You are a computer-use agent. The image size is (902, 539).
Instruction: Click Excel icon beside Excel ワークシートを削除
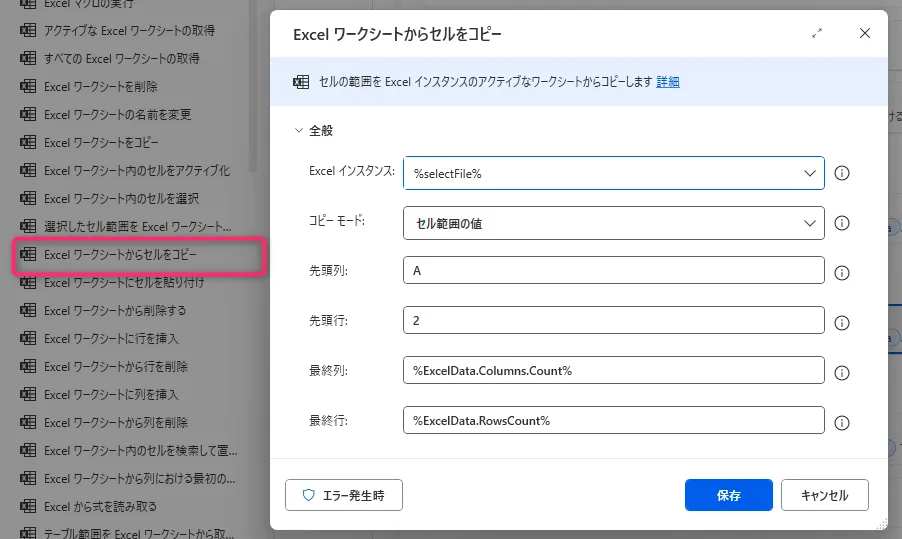(28, 87)
